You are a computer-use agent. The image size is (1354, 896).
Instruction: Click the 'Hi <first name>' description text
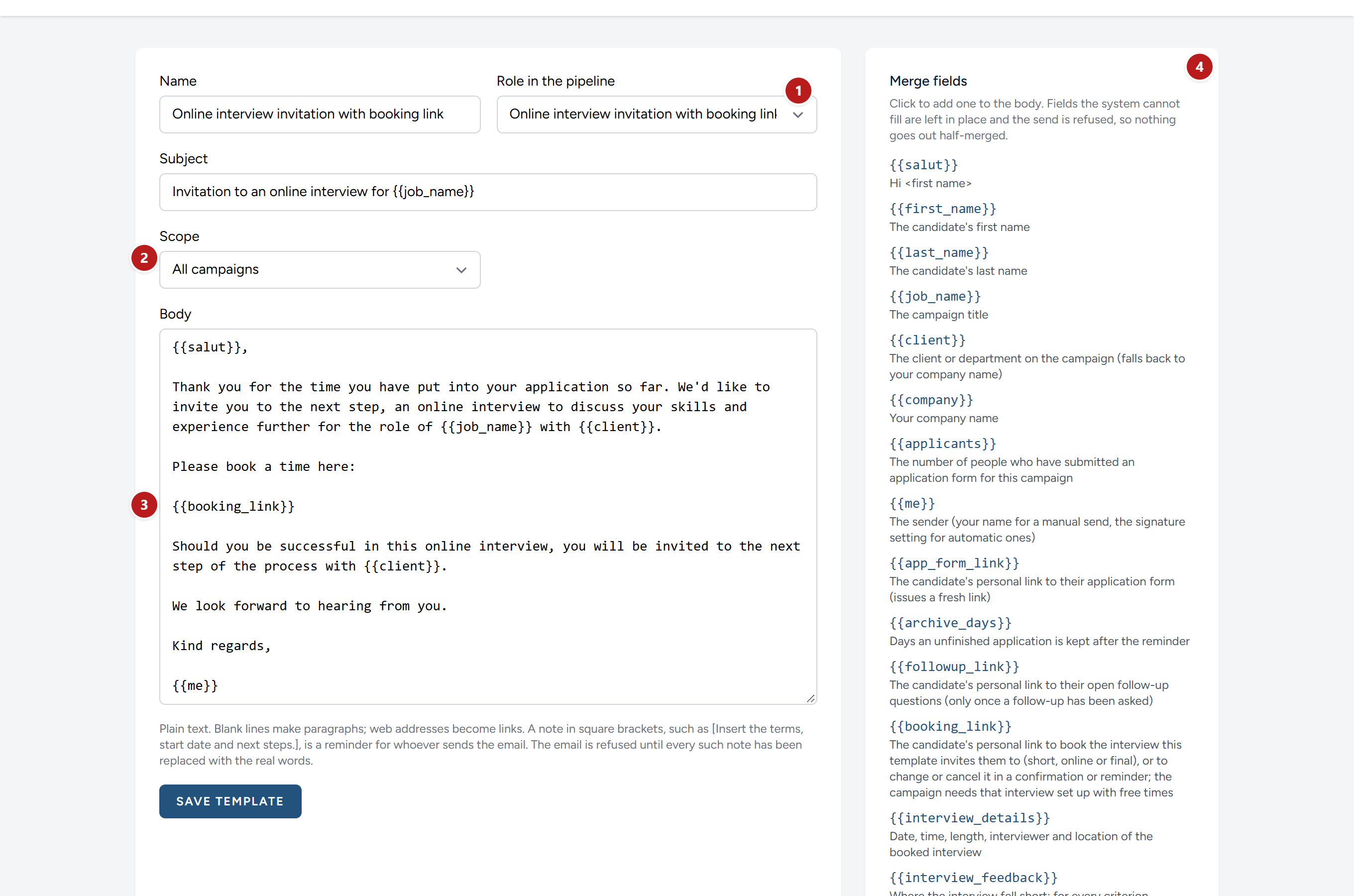click(x=930, y=183)
